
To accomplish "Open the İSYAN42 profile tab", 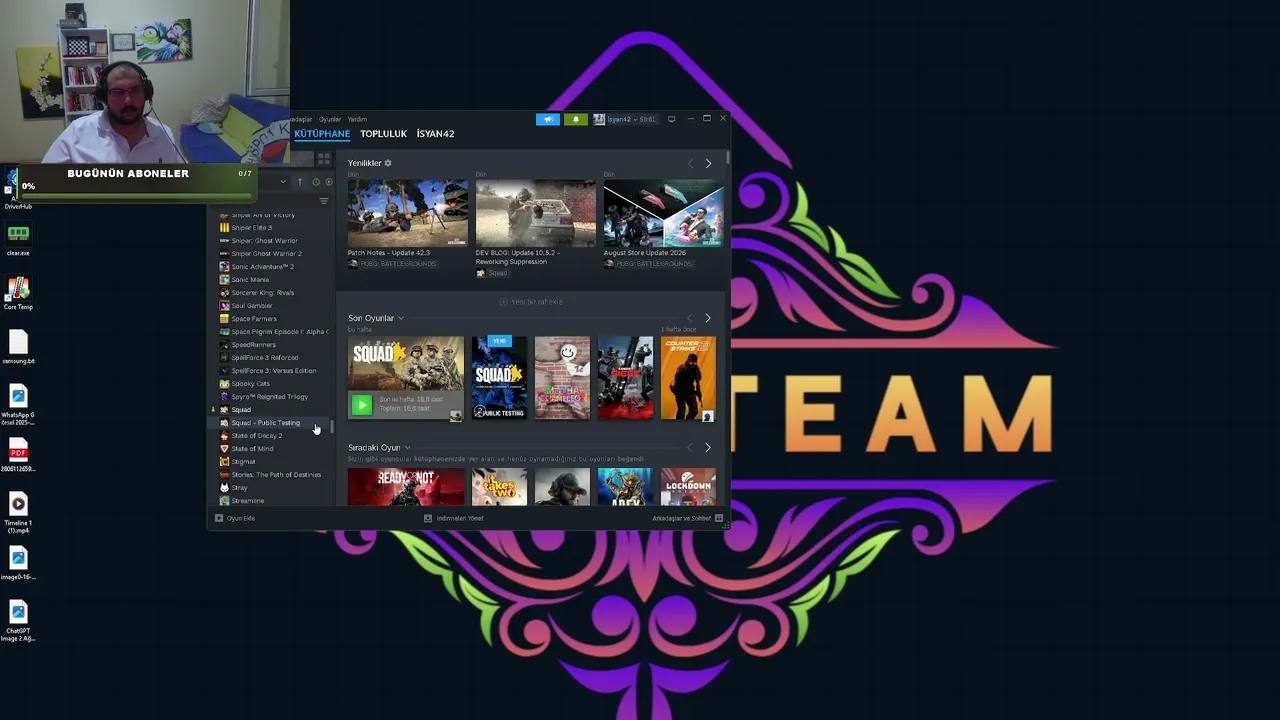I will coord(435,134).
